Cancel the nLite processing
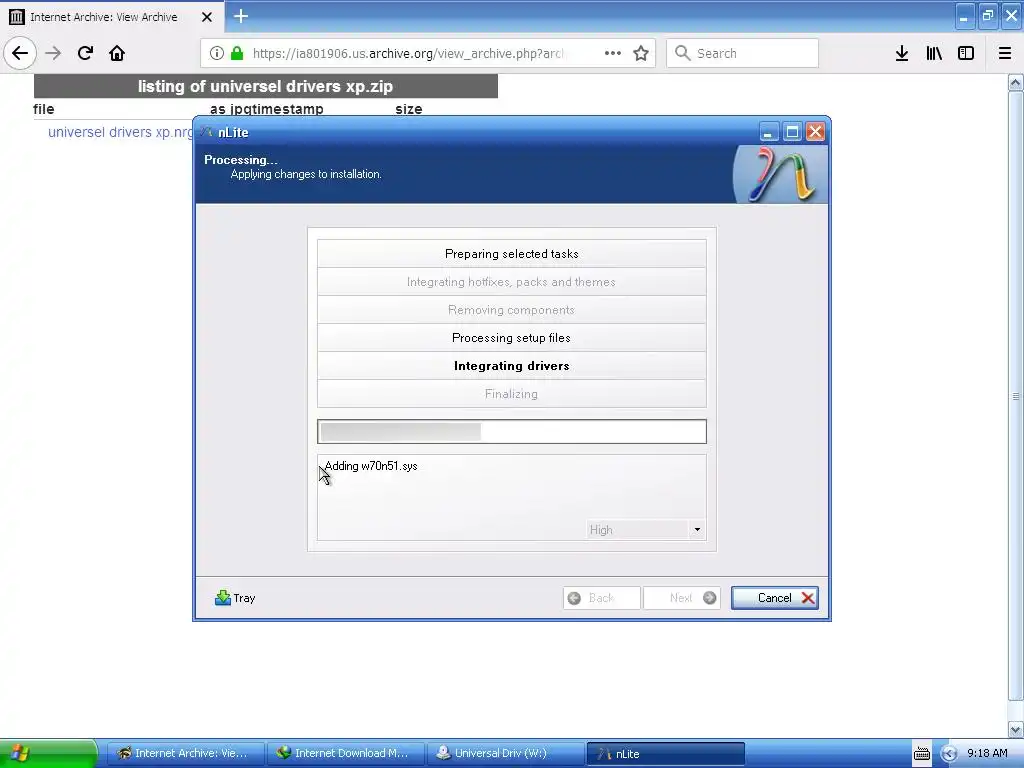1024x768 pixels. coord(775,598)
